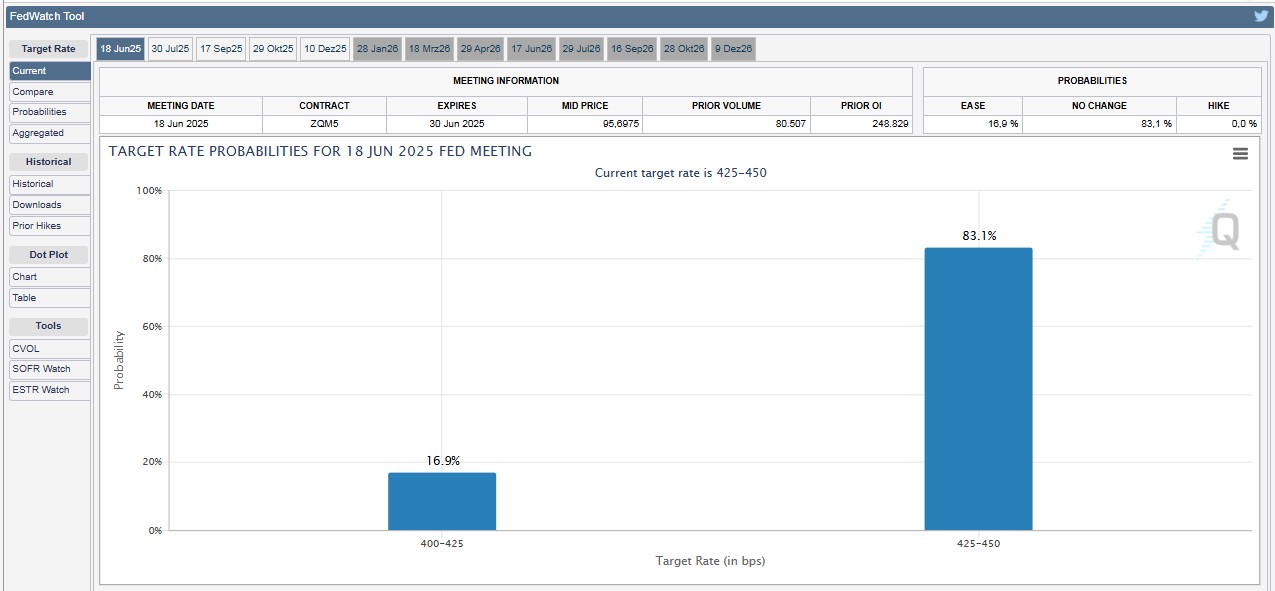Image resolution: width=1275 pixels, height=591 pixels.
Task: Open ESTR Watch tool
Action: click(x=50, y=390)
